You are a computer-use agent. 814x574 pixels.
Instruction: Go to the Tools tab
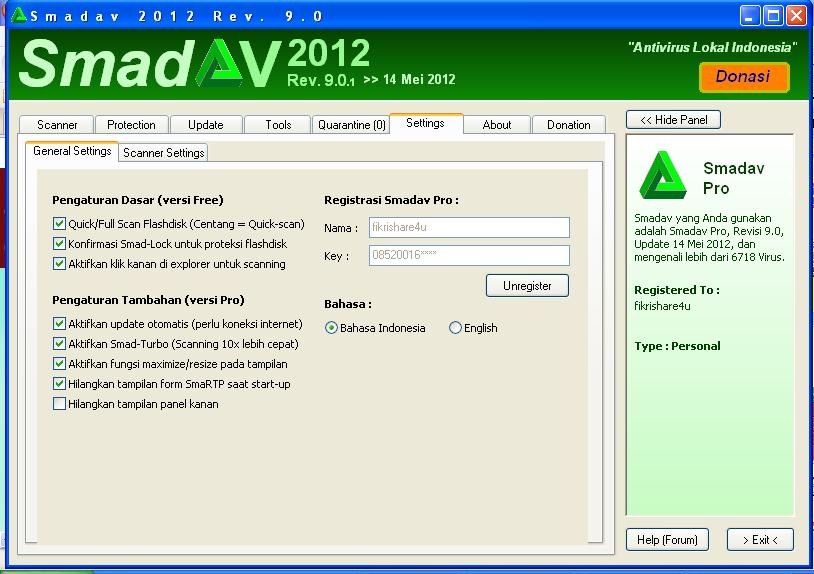(x=278, y=125)
